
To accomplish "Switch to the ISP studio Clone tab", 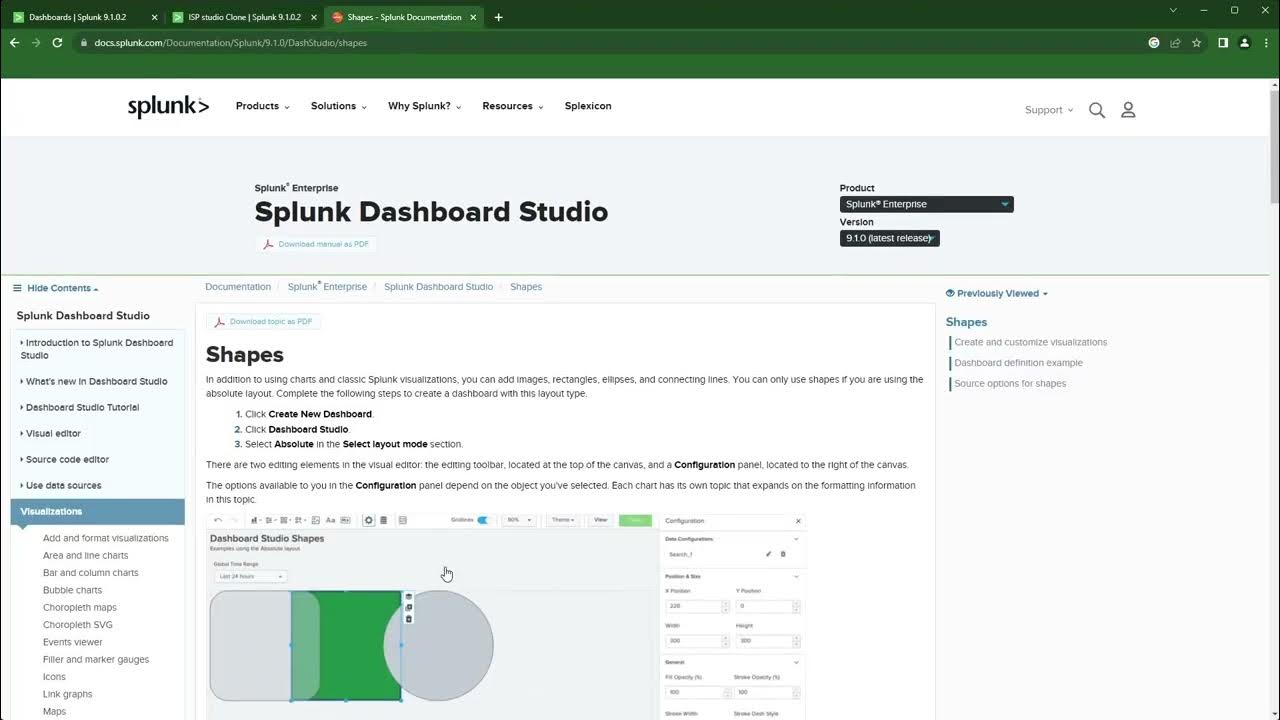I will click(243, 17).
